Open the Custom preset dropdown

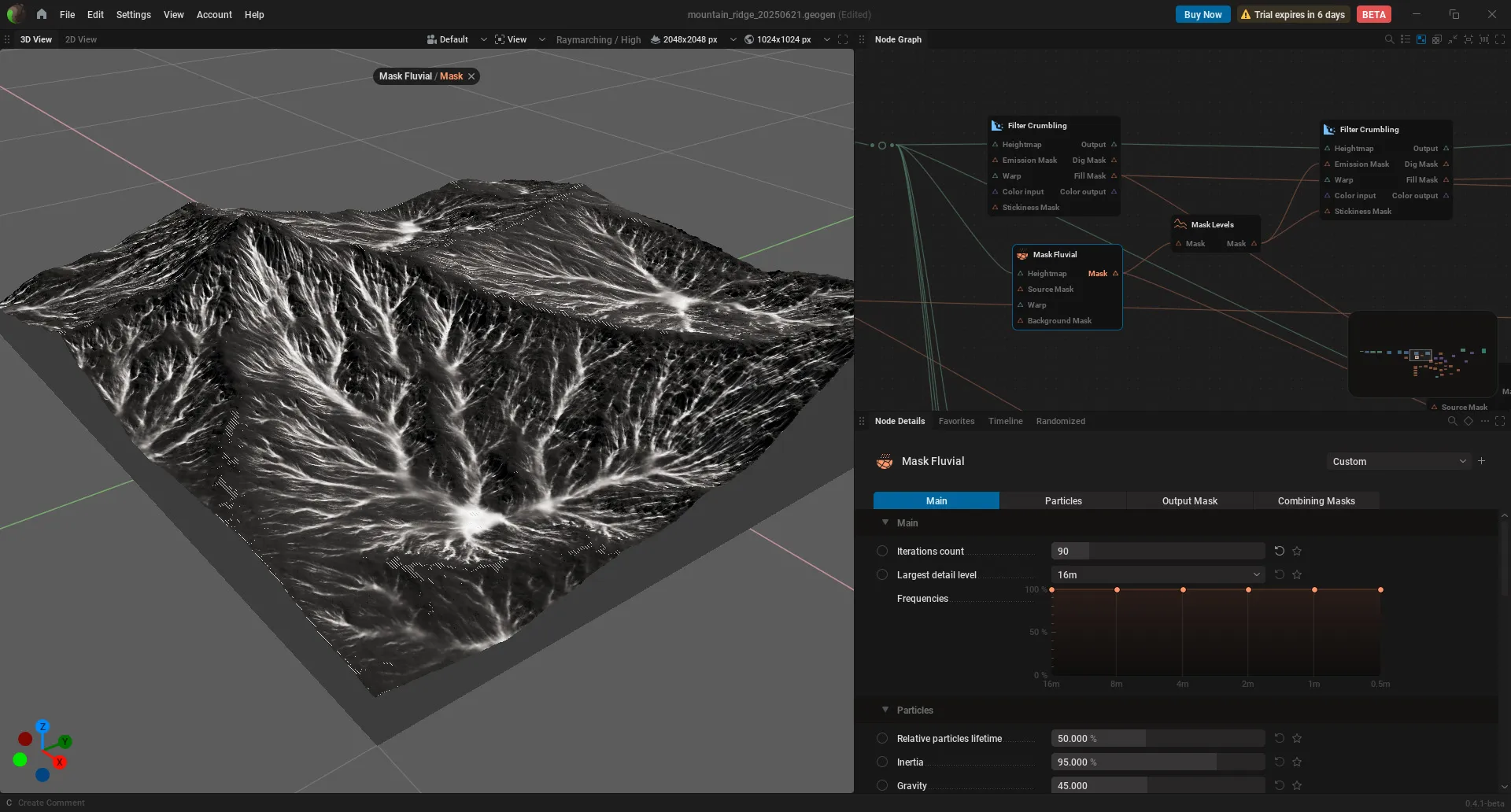[x=1398, y=461]
